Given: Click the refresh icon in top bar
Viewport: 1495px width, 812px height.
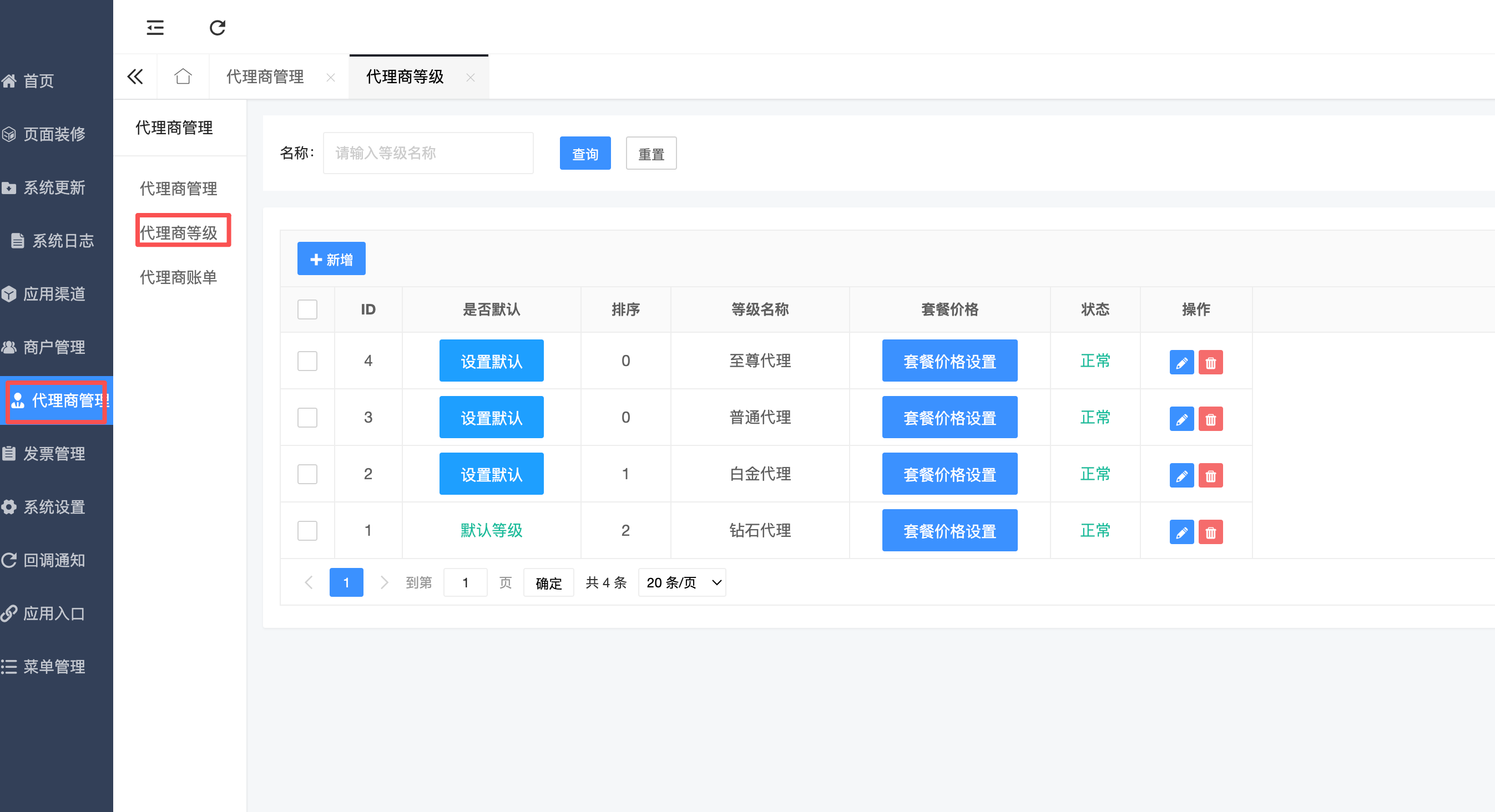Looking at the screenshot, I should tap(217, 27).
